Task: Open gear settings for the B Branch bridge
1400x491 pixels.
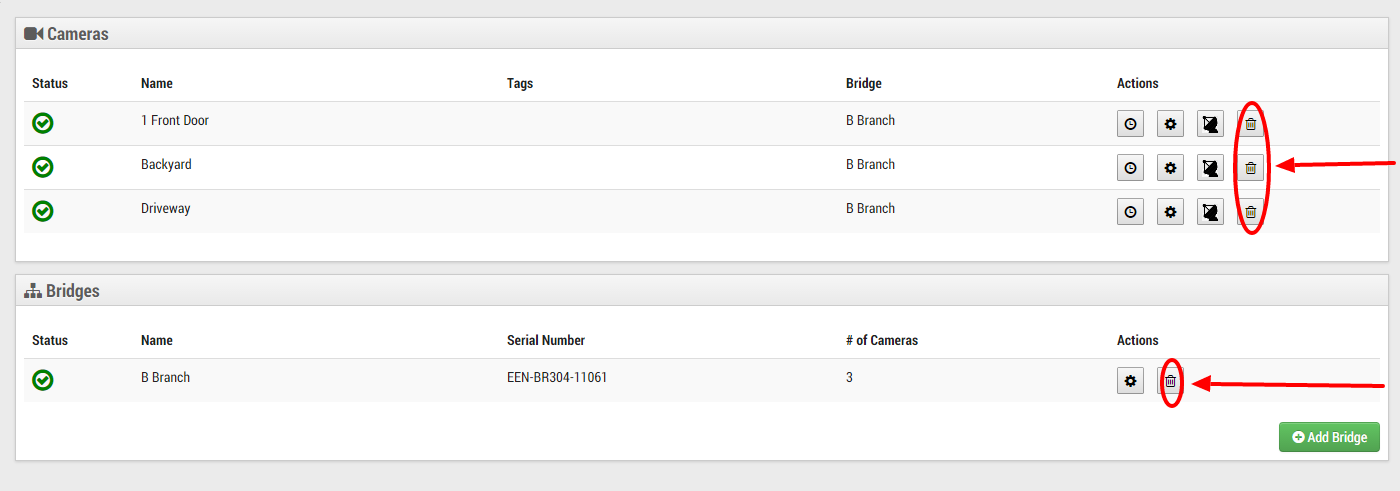Action: [x=1130, y=381]
